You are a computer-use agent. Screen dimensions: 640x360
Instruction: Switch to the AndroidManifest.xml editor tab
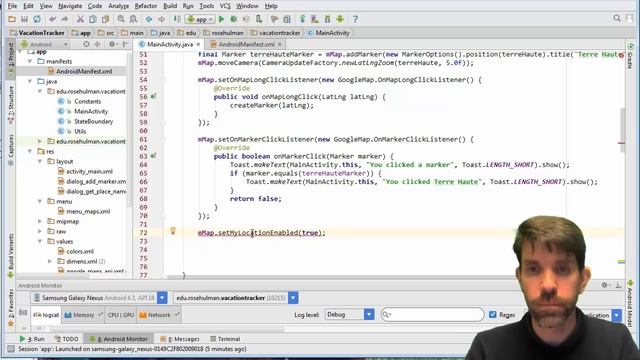point(246,44)
